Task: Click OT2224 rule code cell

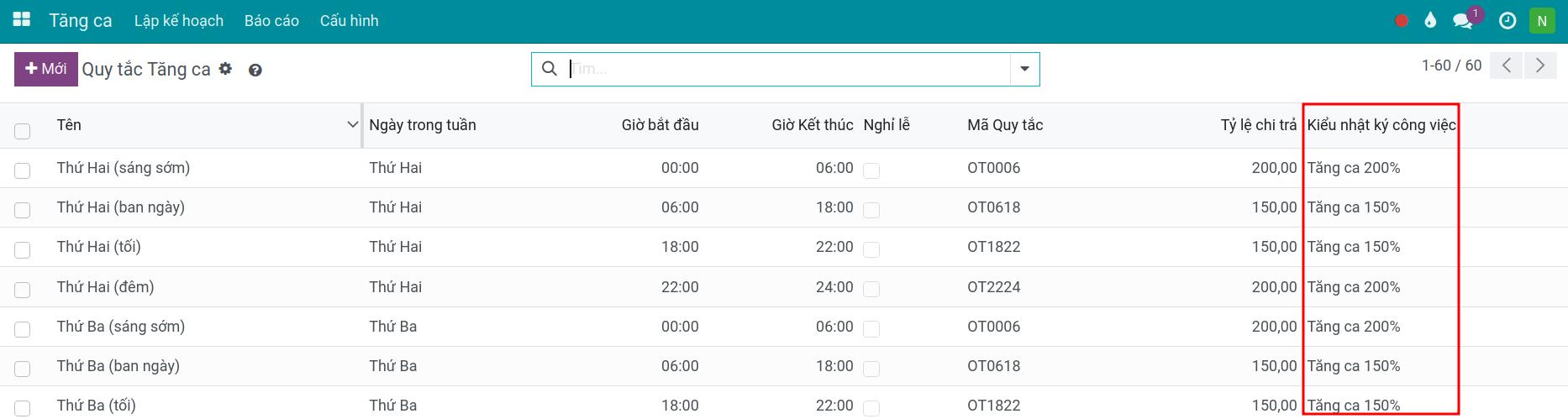Action: point(994,287)
